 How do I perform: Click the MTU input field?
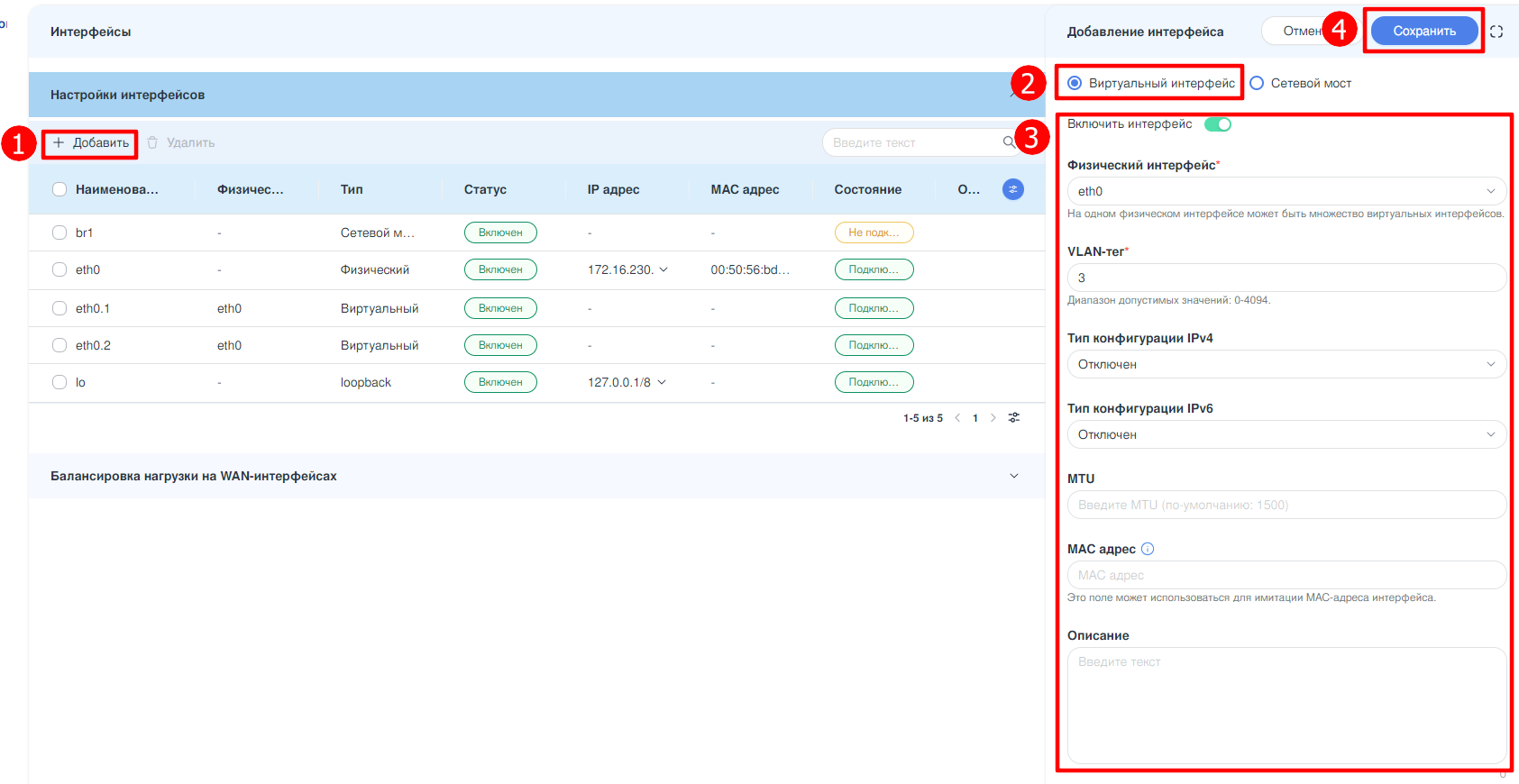pyautogui.click(x=1286, y=505)
